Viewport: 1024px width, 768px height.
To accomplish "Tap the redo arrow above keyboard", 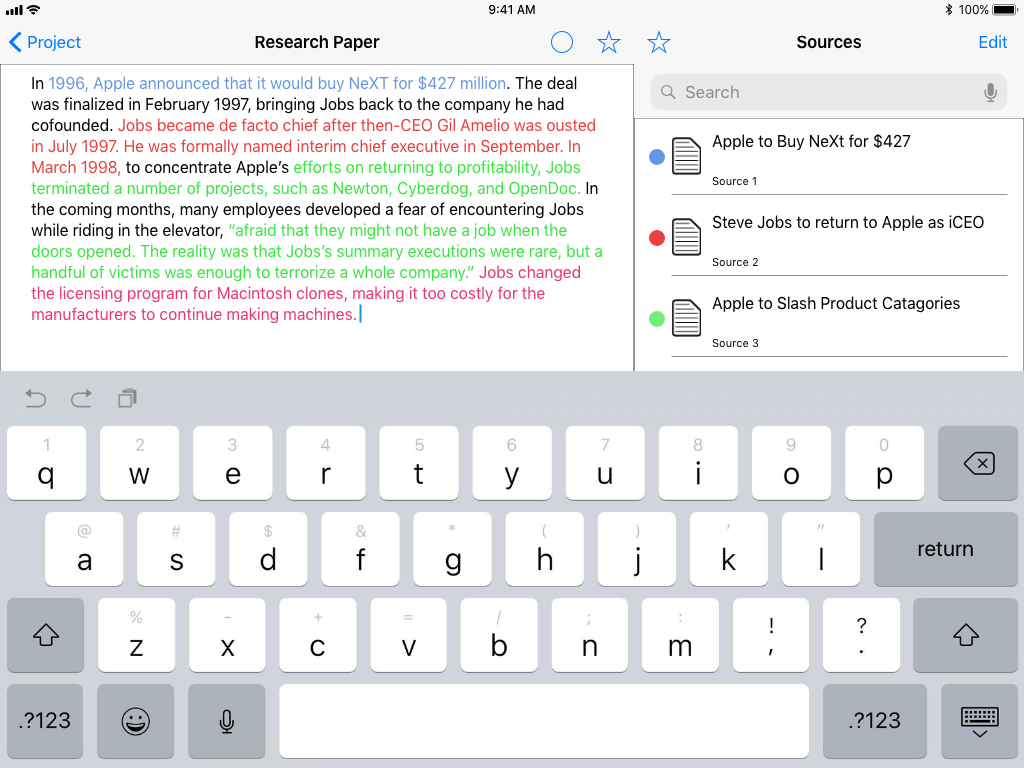I will pos(82,398).
